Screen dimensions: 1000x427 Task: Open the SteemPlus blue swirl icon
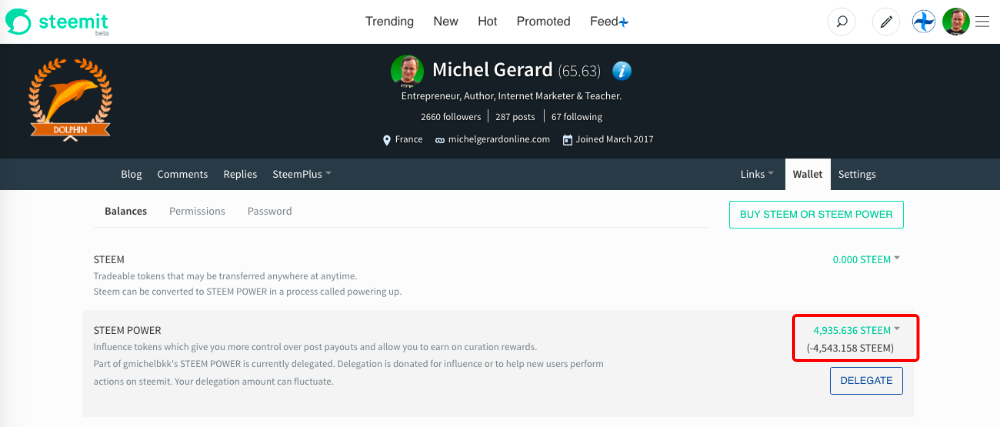point(923,22)
